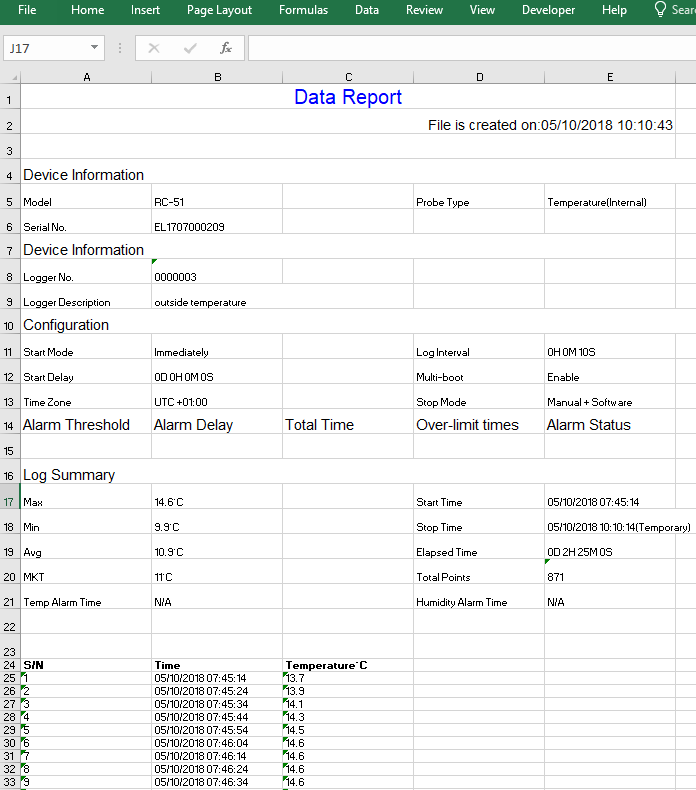This screenshot has height=790, width=696.
Task: Click the 'Over-limit times' header cell
Action: (x=479, y=422)
